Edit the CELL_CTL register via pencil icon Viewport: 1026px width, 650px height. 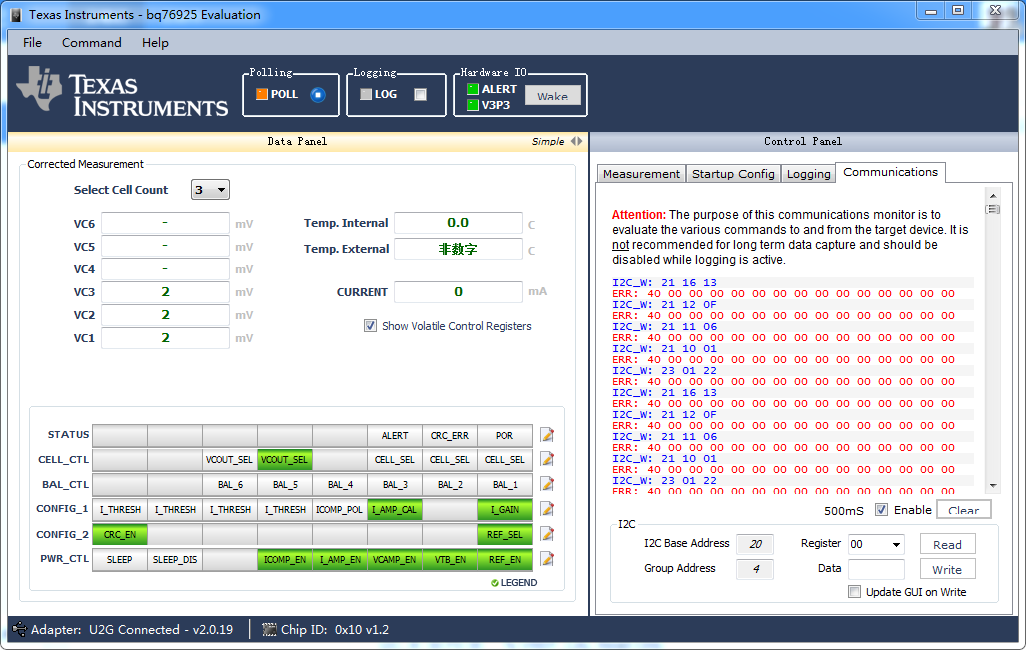point(547,460)
